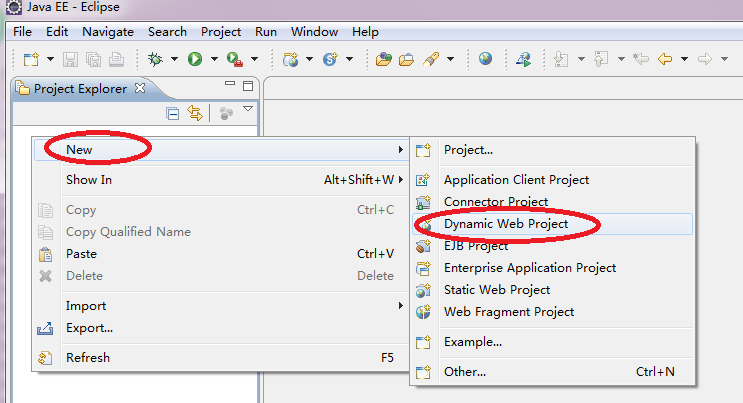The width and height of the screenshot is (743, 403).
Task: Click the New Dynamic Web Project toolbar icon
Action: 290,59
